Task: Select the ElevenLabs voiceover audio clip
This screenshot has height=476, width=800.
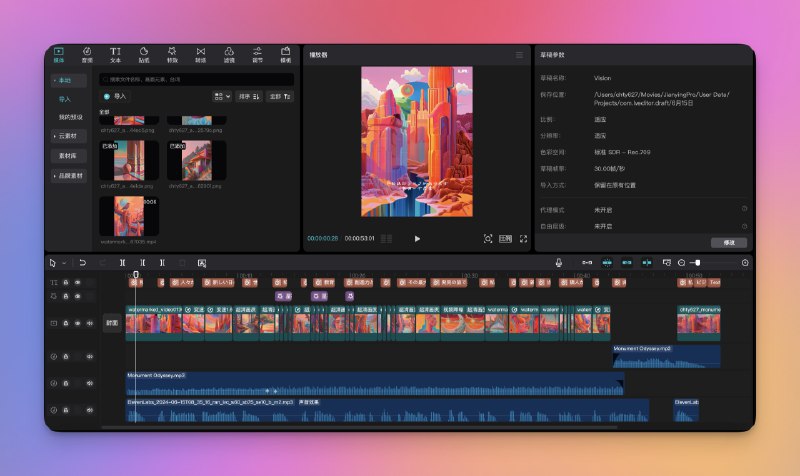Action: (x=387, y=410)
